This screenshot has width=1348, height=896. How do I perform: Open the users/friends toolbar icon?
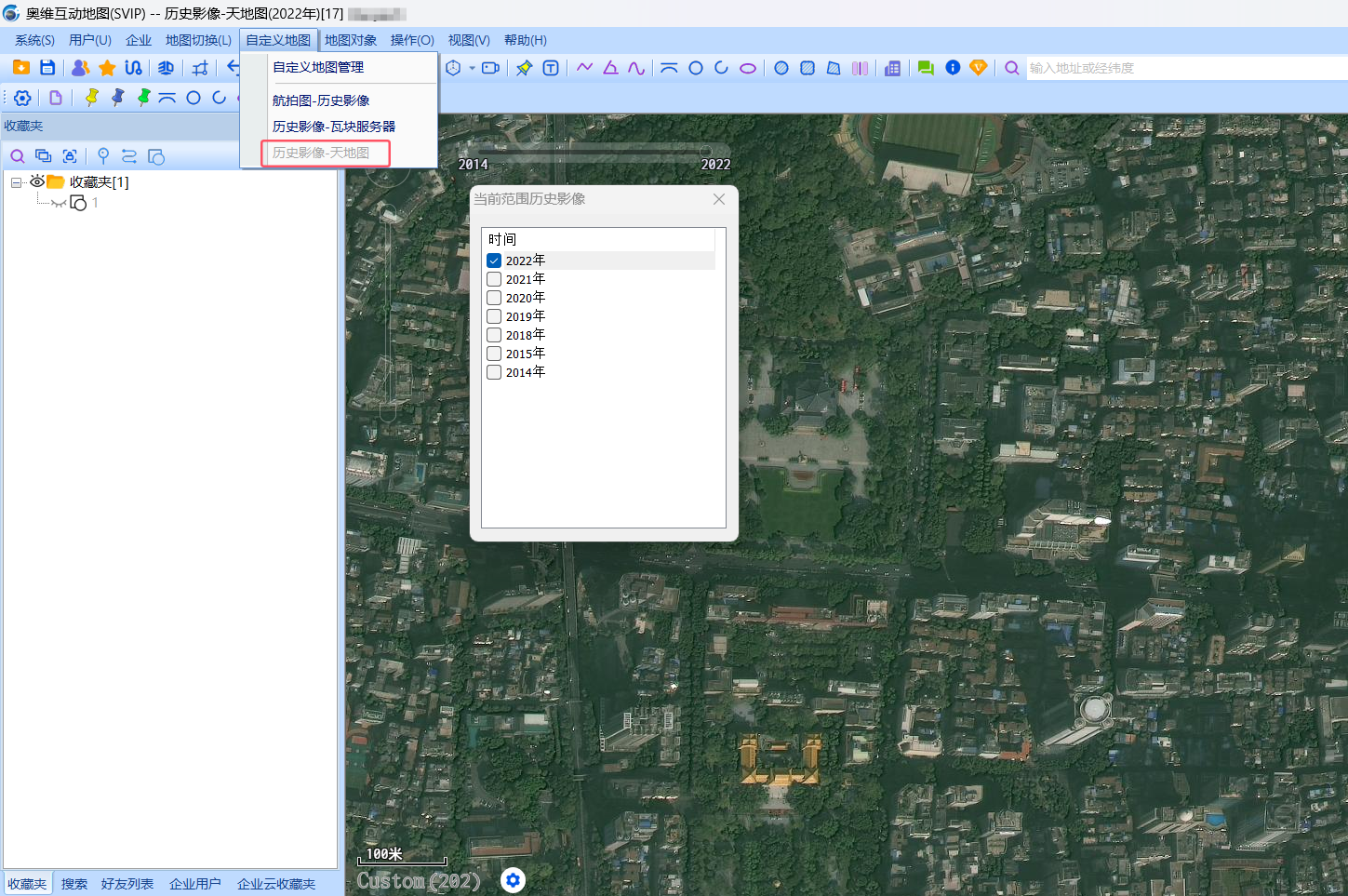(81, 67)
